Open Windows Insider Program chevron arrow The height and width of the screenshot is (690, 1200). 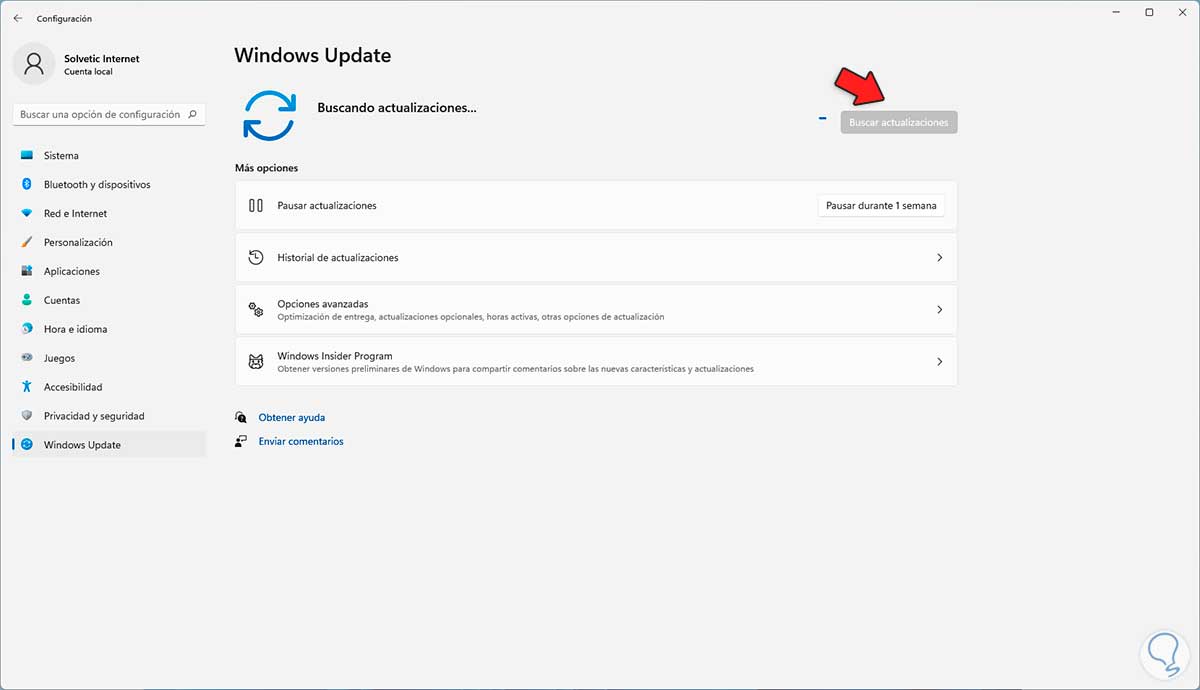[x=939, y=361]
